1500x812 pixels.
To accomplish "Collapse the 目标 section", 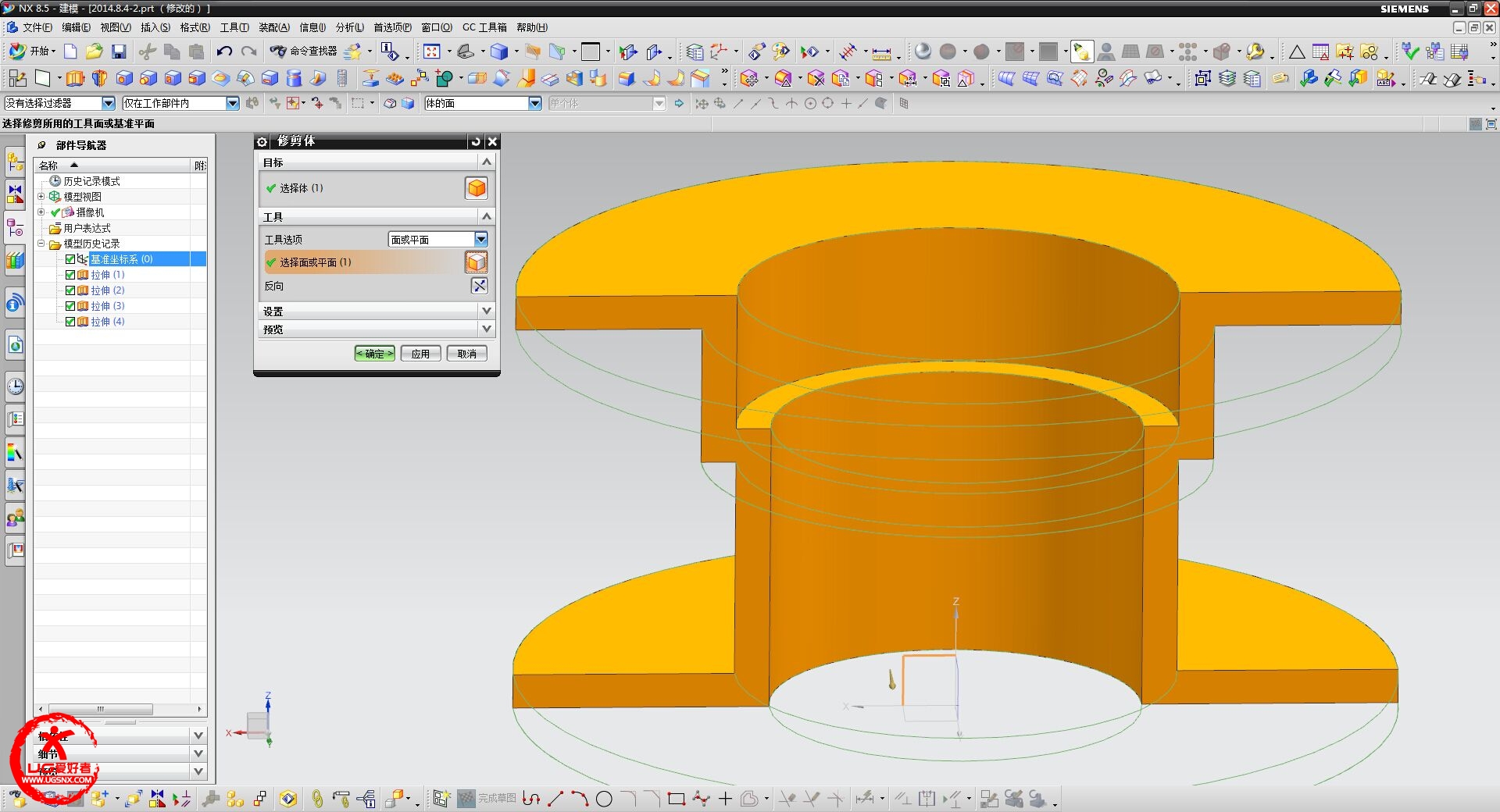I will pyautogui.click(x=486, y=162).
